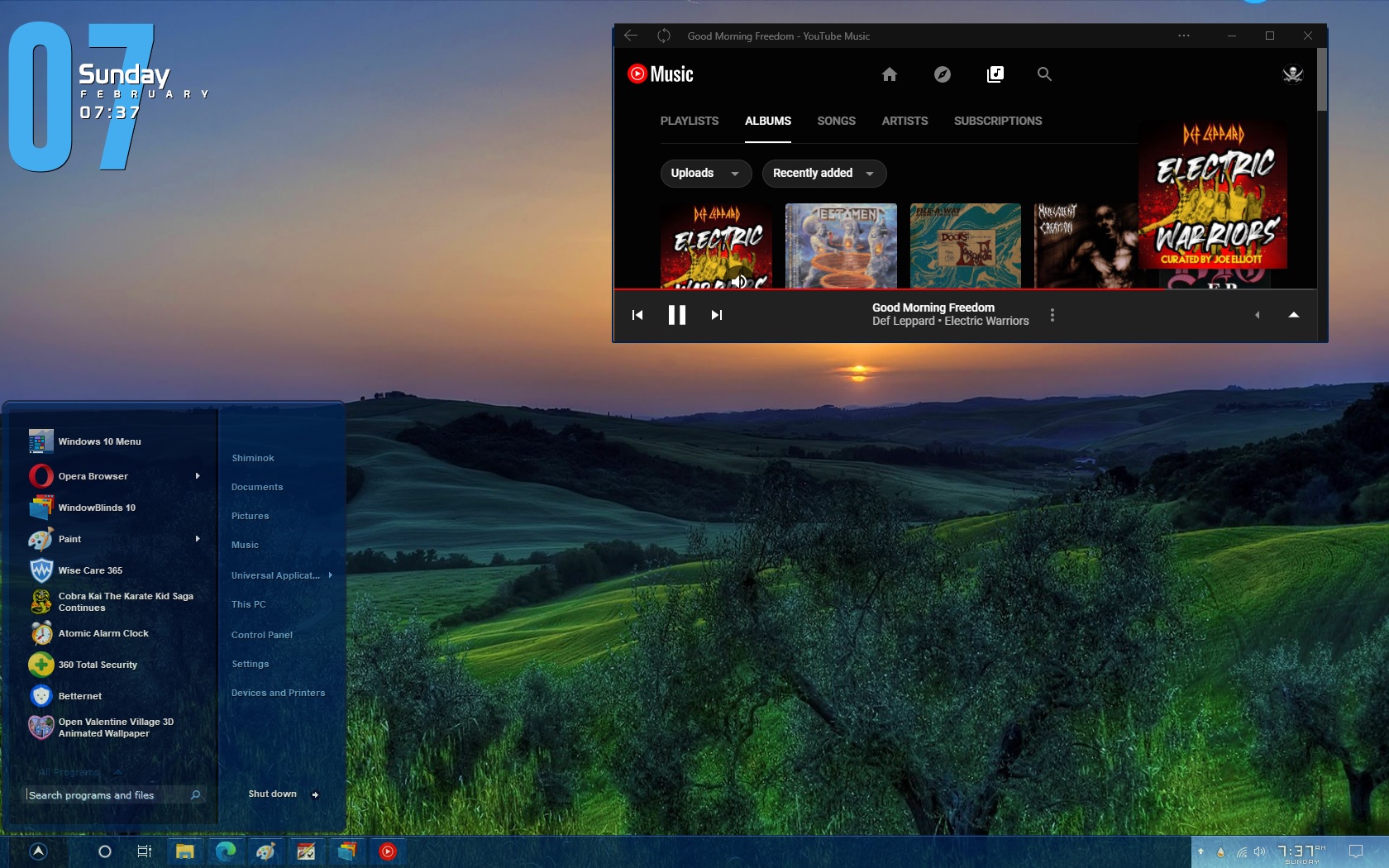Image resolution: width=1389 pixels, height=868 pixels.
Task: Open the Shiminok user folder
Action: [x=253, y=458]
